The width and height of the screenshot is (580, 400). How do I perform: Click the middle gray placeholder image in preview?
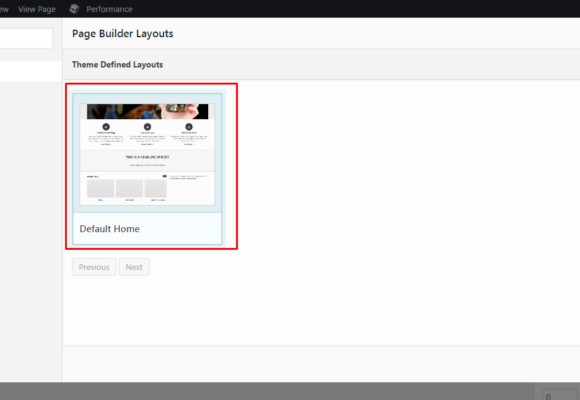pos(129,188)
